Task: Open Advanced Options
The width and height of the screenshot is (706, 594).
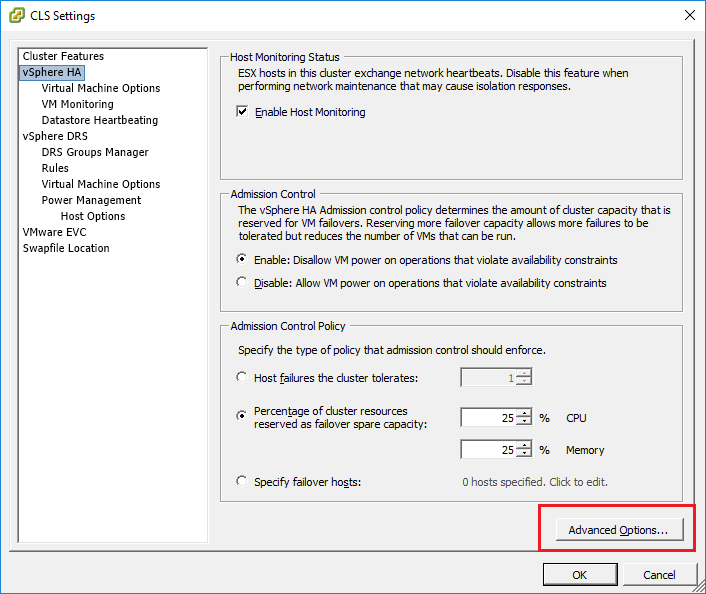Action: click(620, 530)
